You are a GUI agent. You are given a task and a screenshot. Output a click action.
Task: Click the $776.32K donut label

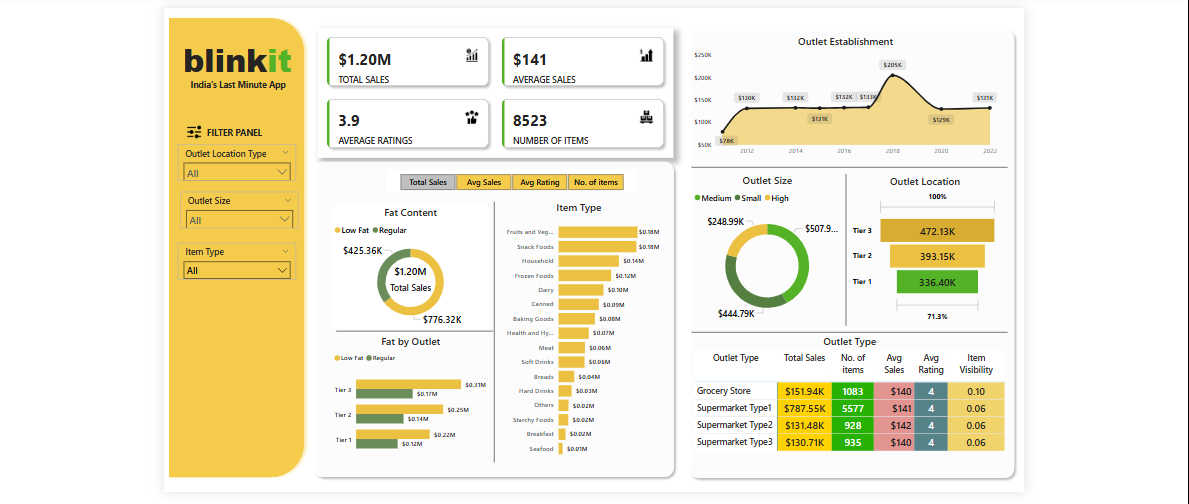pos(443,319)
